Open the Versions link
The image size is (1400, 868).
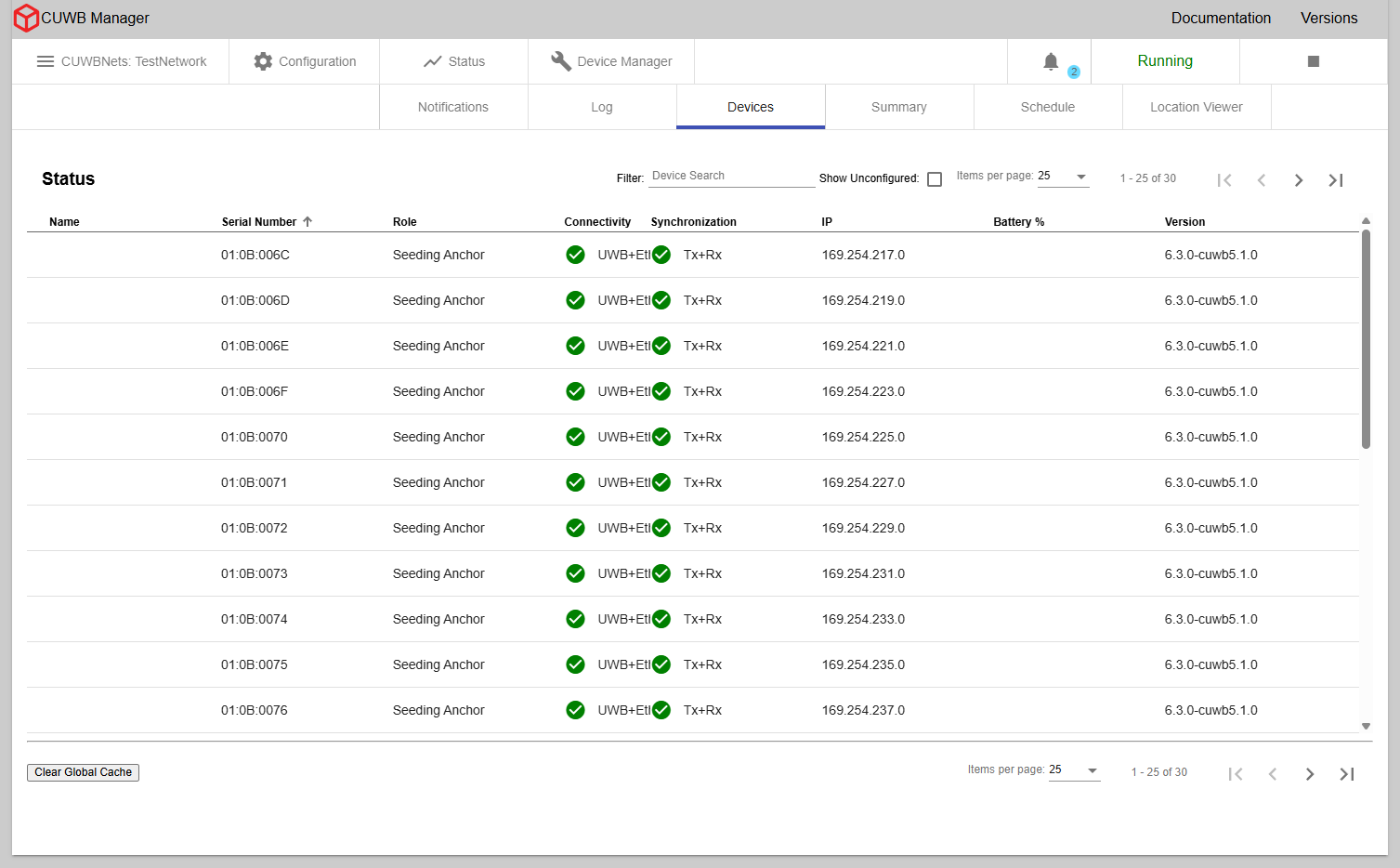(x=1328, y=18)
